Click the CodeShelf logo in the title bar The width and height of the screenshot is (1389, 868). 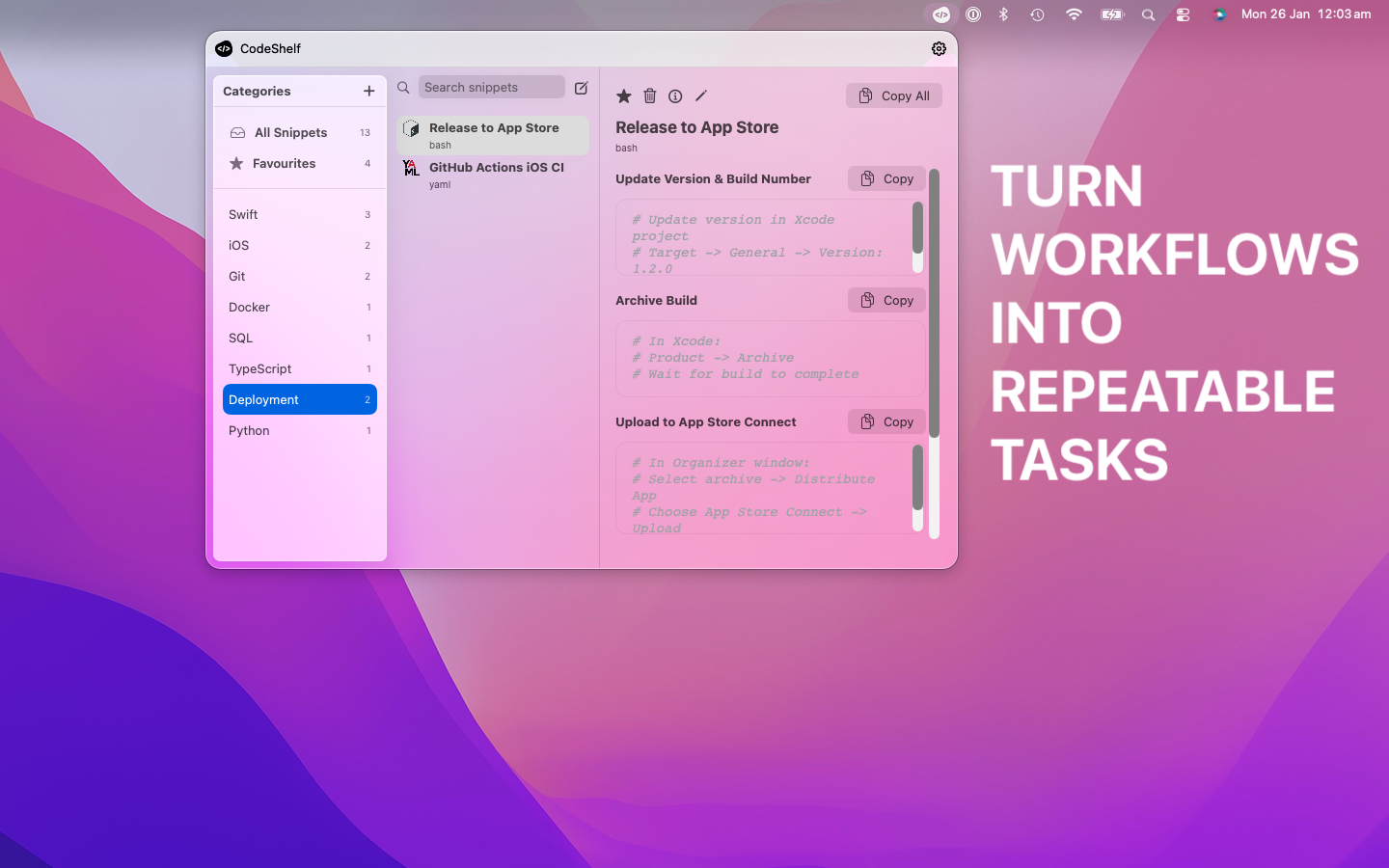(224, 48)
